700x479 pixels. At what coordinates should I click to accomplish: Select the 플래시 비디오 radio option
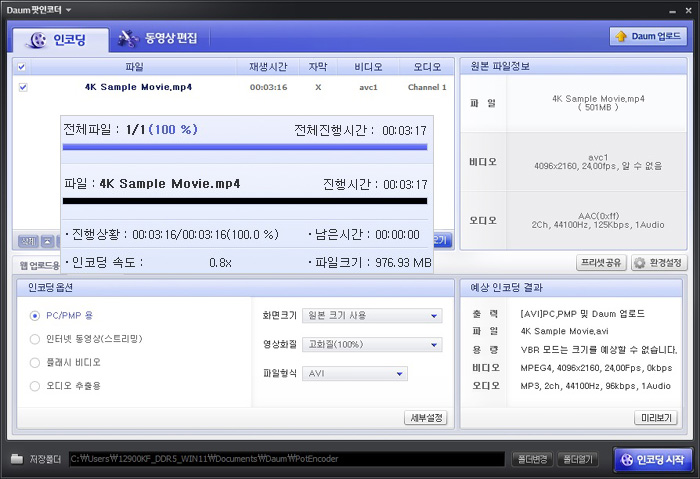(x=35, y=362)
